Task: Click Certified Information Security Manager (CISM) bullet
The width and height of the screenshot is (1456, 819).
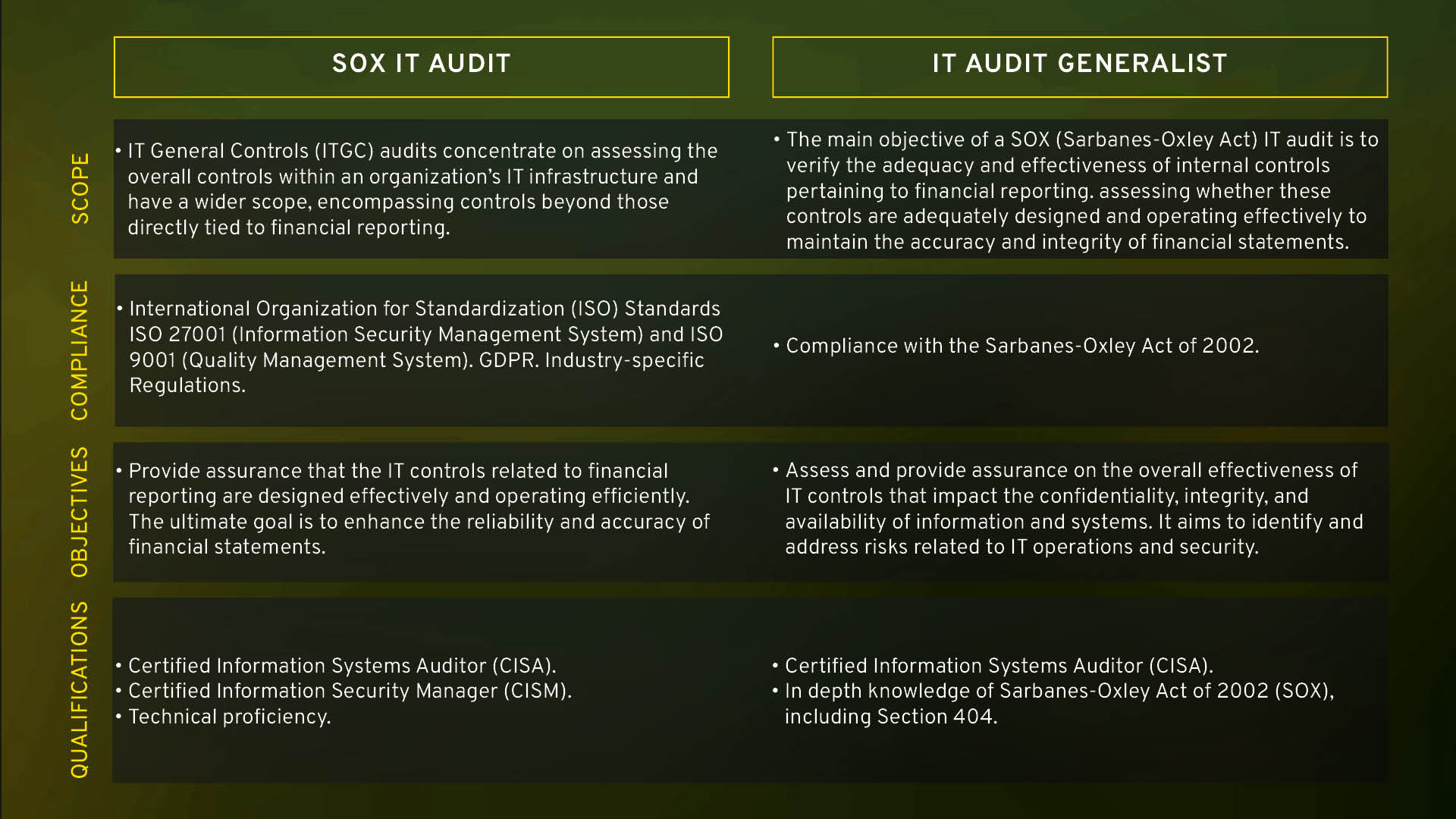Action: click(349, 691)
